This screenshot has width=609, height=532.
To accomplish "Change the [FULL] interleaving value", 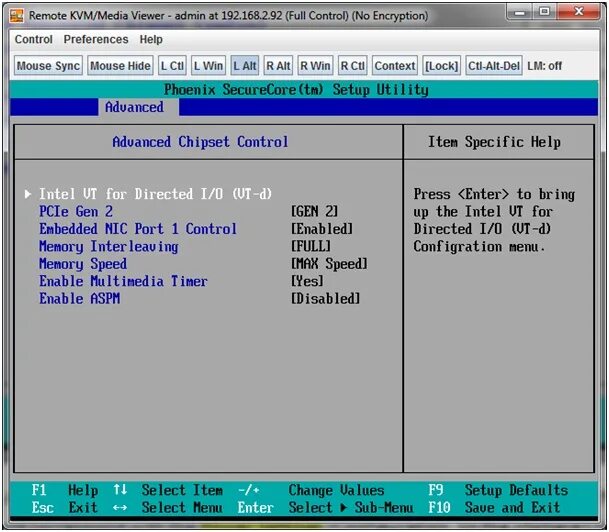I will click(311, 246).
